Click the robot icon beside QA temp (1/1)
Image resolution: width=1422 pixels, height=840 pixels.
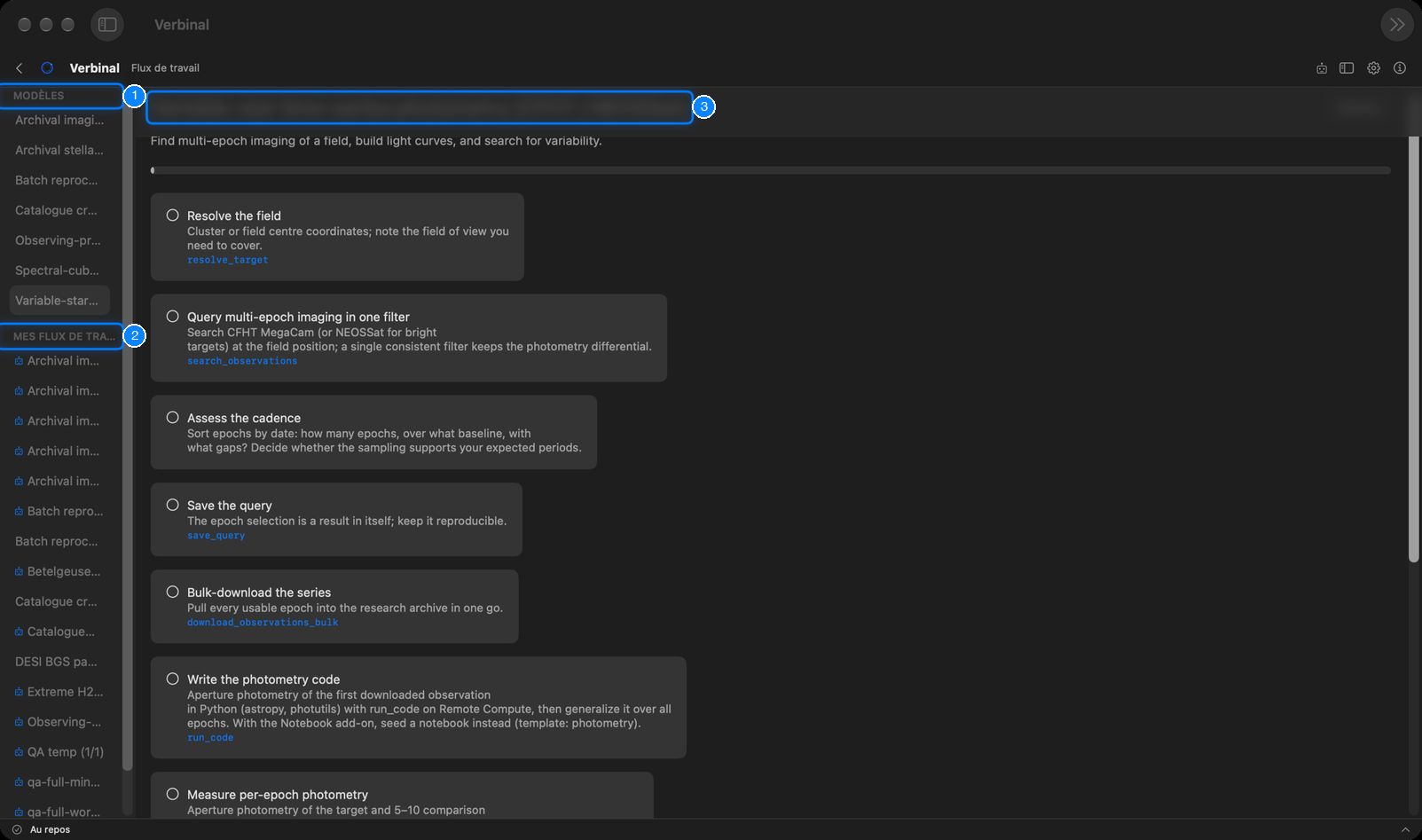coord(19,753)
